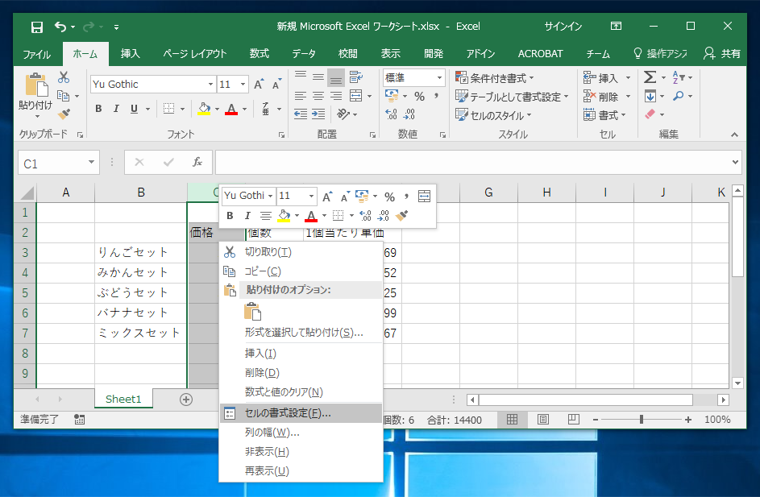Click the Undo arrow icon
Screen dimensions: 760x497
pyautogui.click(x=60, y=27)
